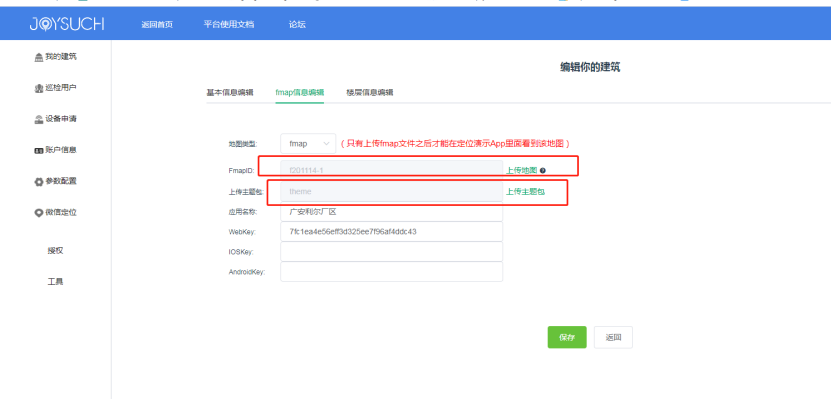The width and height of the screenshot is (831, 399).
Task: Click the 上传主题包 link
Action: tap(525, 191)
